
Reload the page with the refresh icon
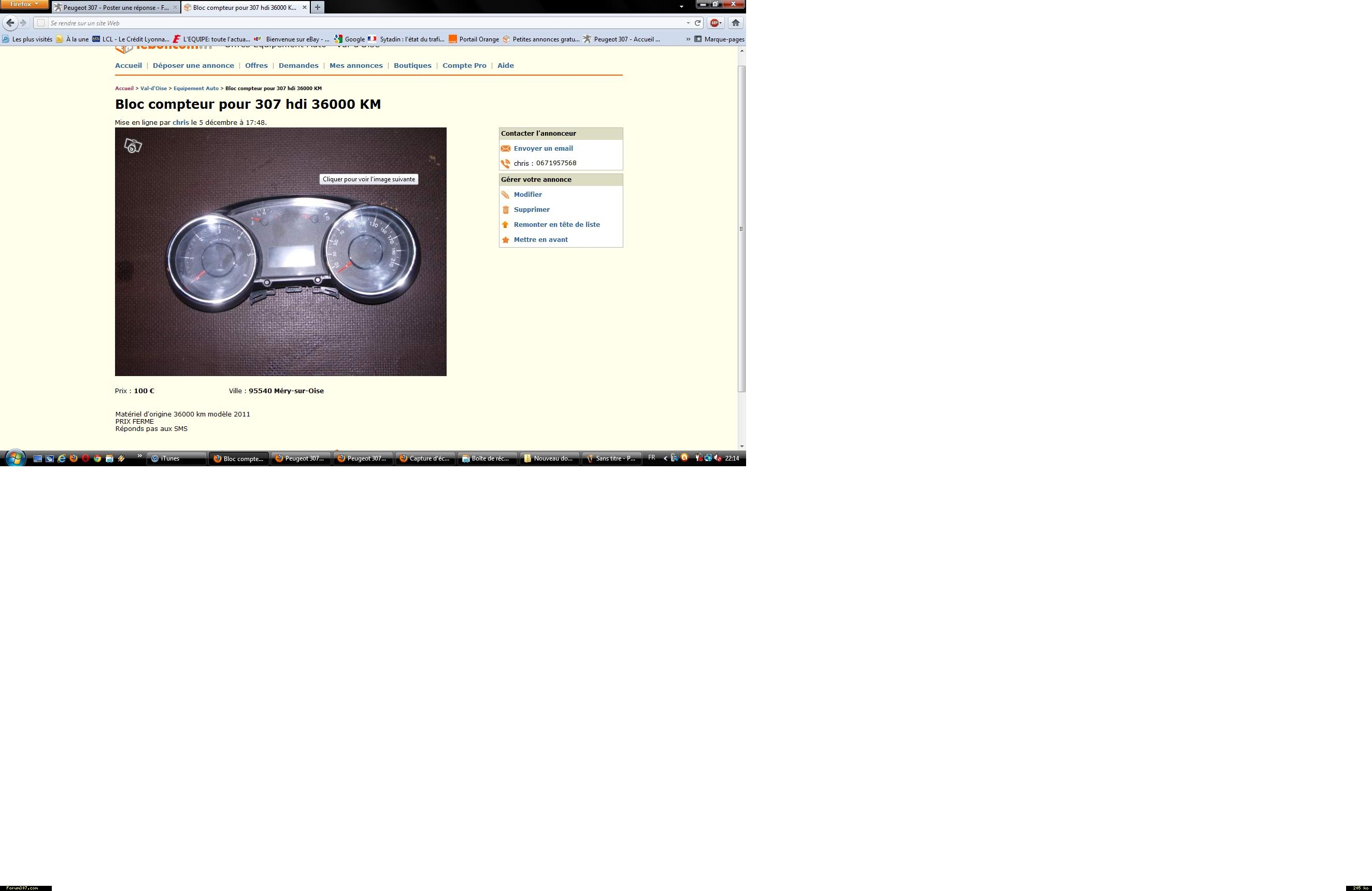[697, 23]
